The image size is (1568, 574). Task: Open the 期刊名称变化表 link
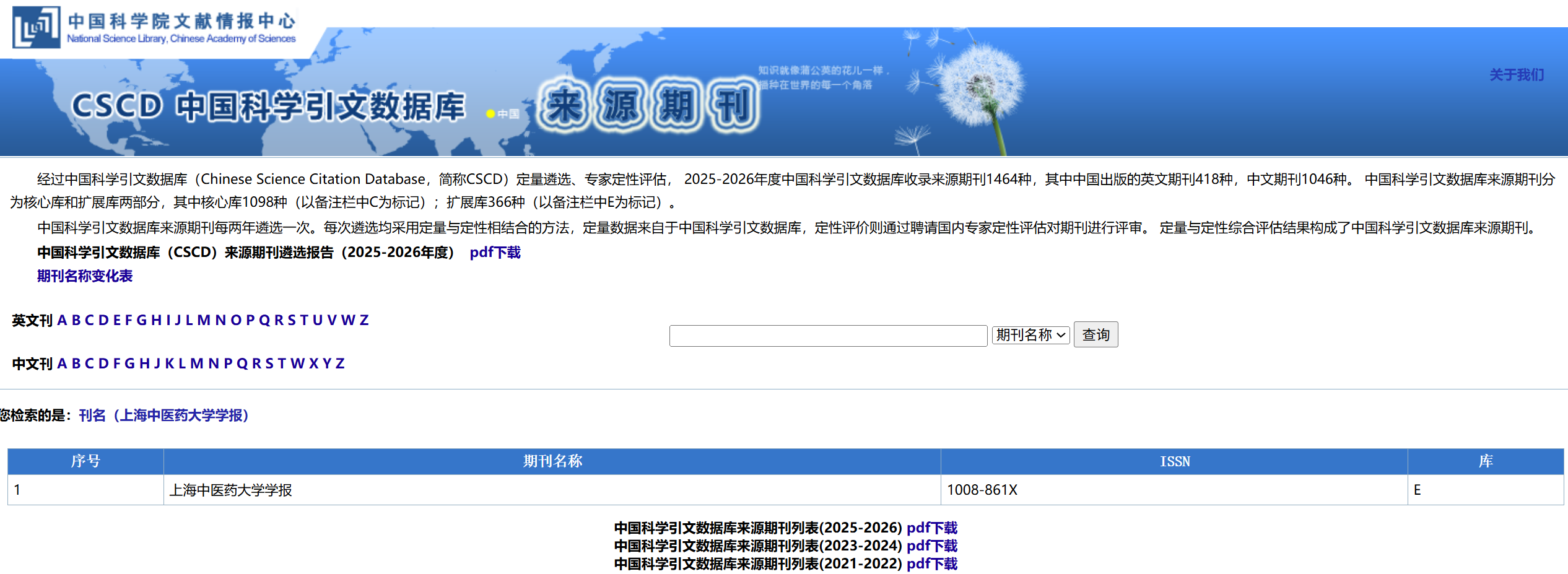(85, 276)
